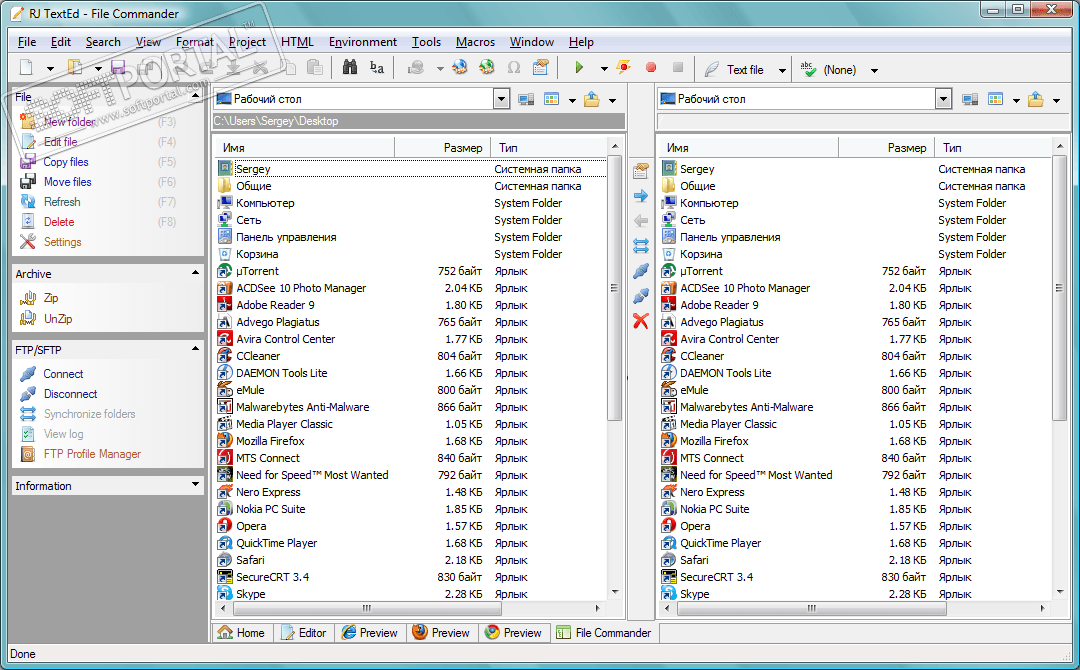Click the Move files link
The image size is (1080, 670).
pos(68,182)
